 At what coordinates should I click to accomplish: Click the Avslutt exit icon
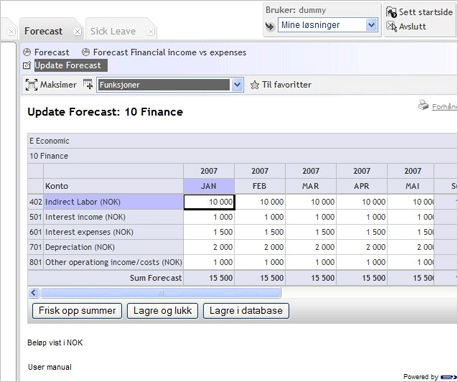click(x=391, y=26)
